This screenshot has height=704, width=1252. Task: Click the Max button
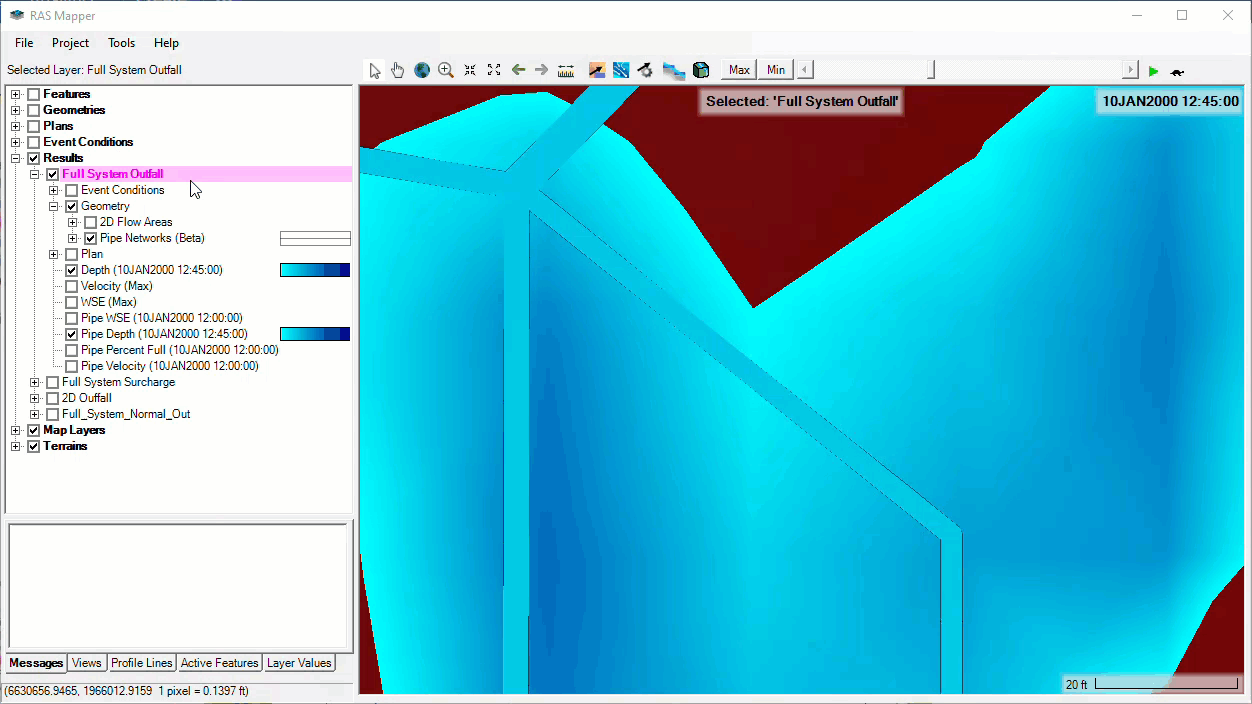pyautogui.click(x=739, y=70)
